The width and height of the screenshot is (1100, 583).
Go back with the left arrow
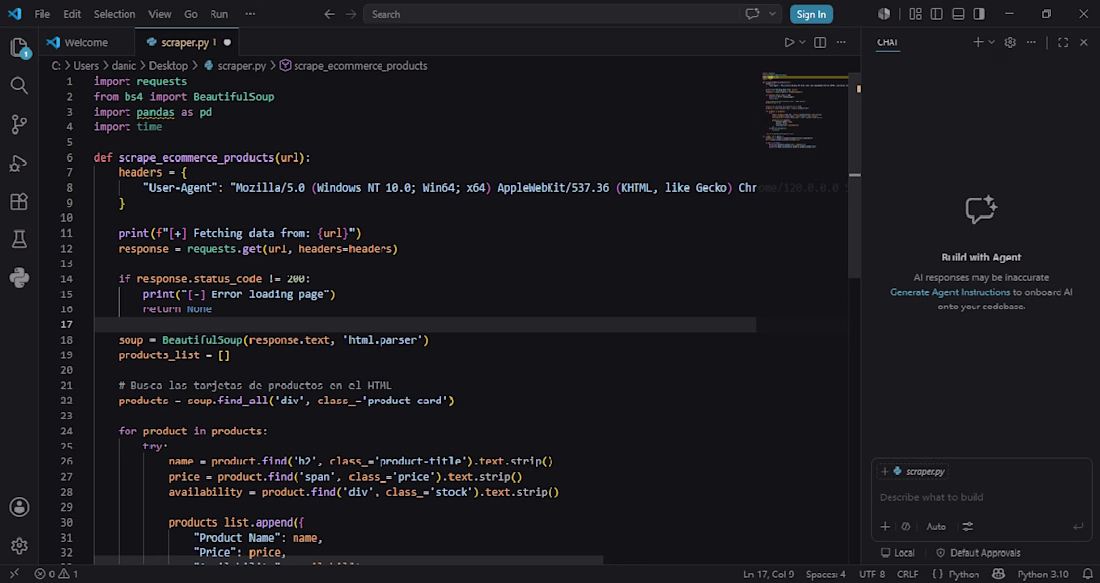[x=329, y=14]
